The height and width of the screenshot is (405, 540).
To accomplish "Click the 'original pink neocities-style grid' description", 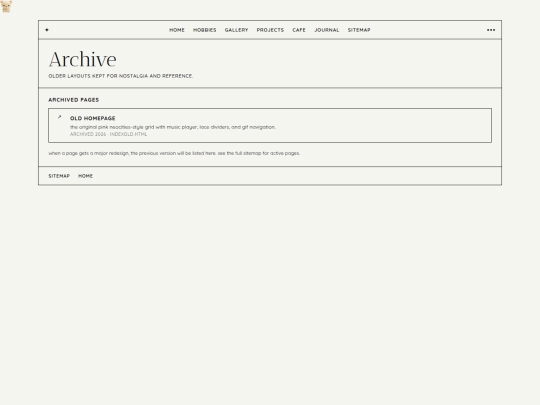I will (173, 127).
